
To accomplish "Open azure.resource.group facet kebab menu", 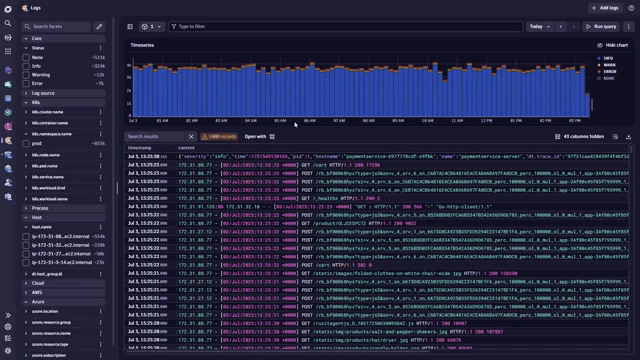I will tap(100, 322).
